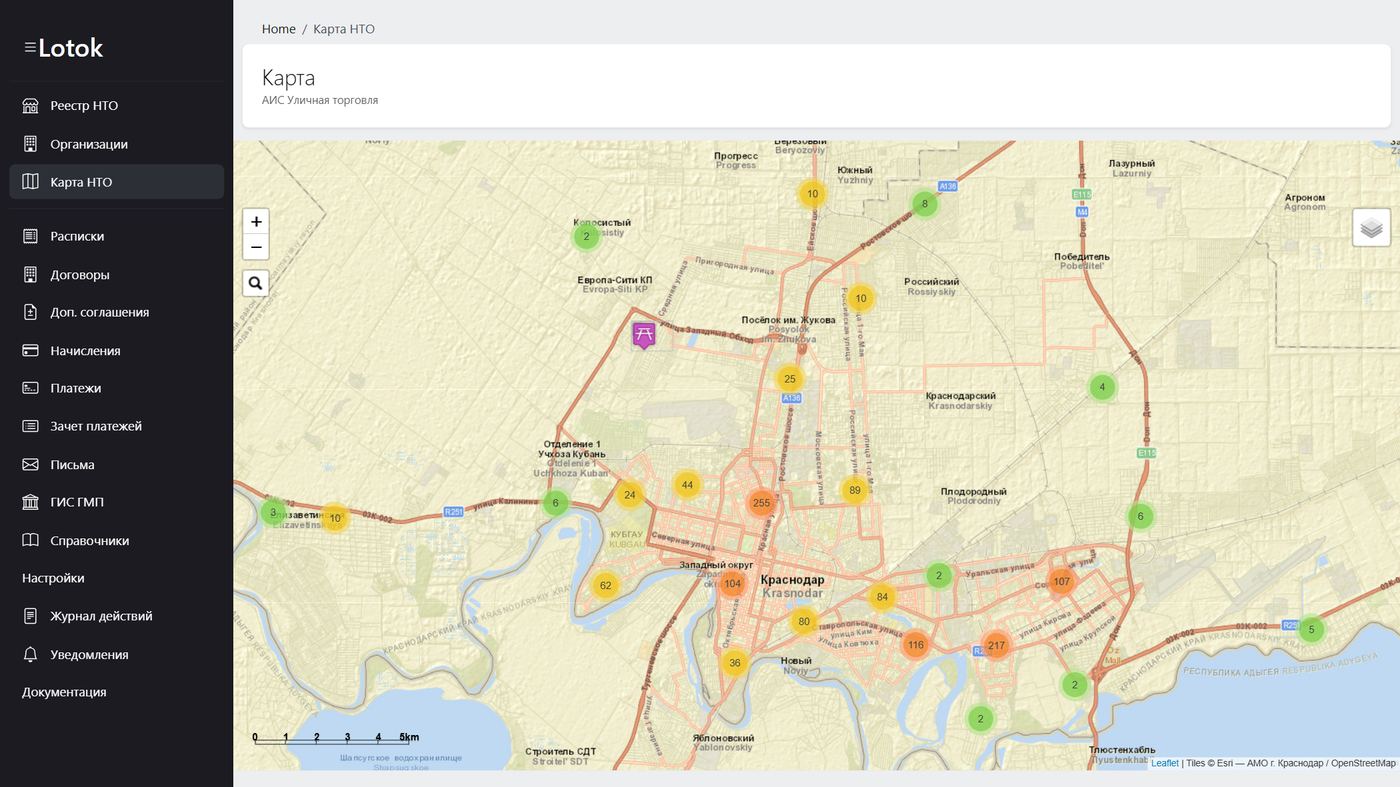Click the purple stall marker on map

point(644,334)
